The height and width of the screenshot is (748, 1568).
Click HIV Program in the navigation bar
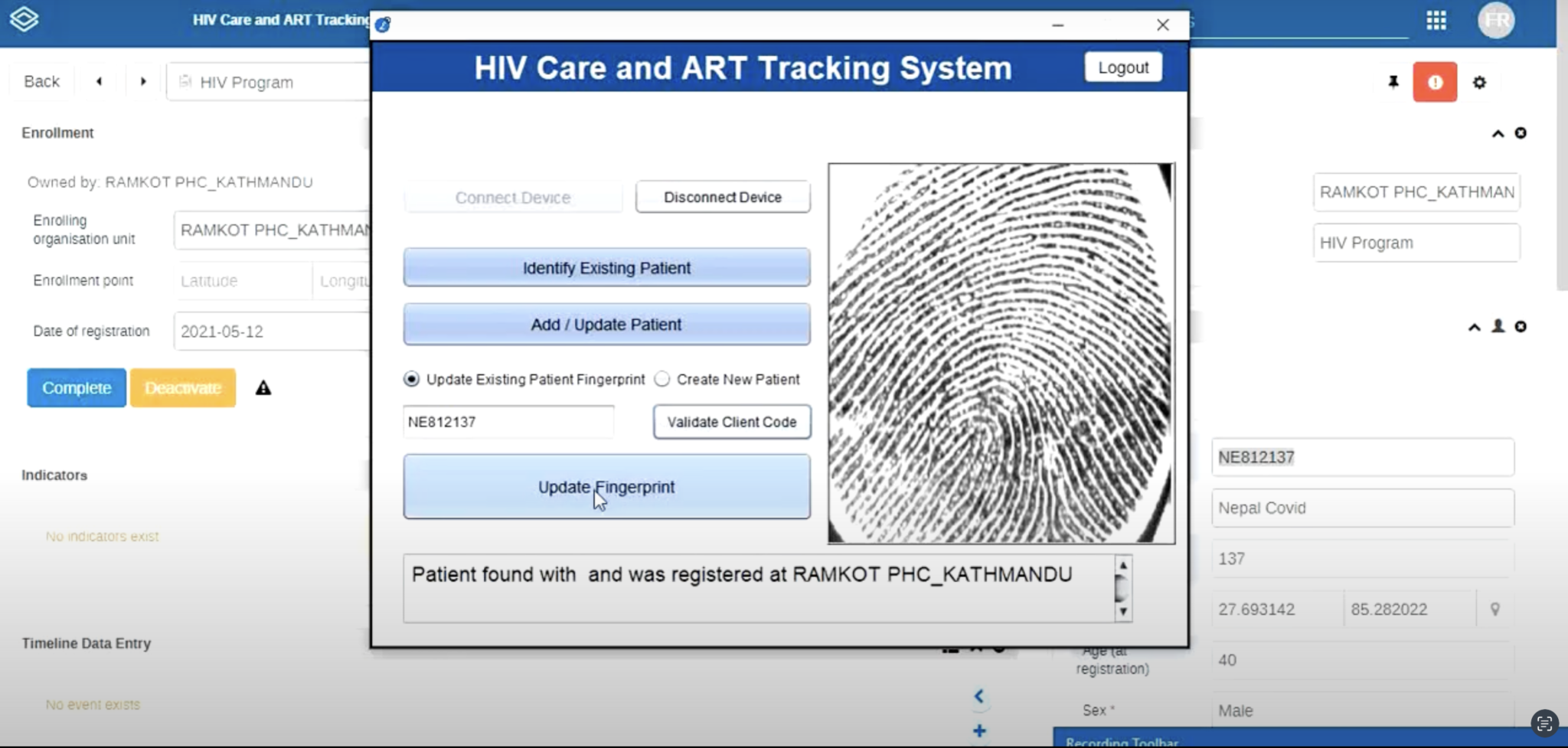(247, 82)
